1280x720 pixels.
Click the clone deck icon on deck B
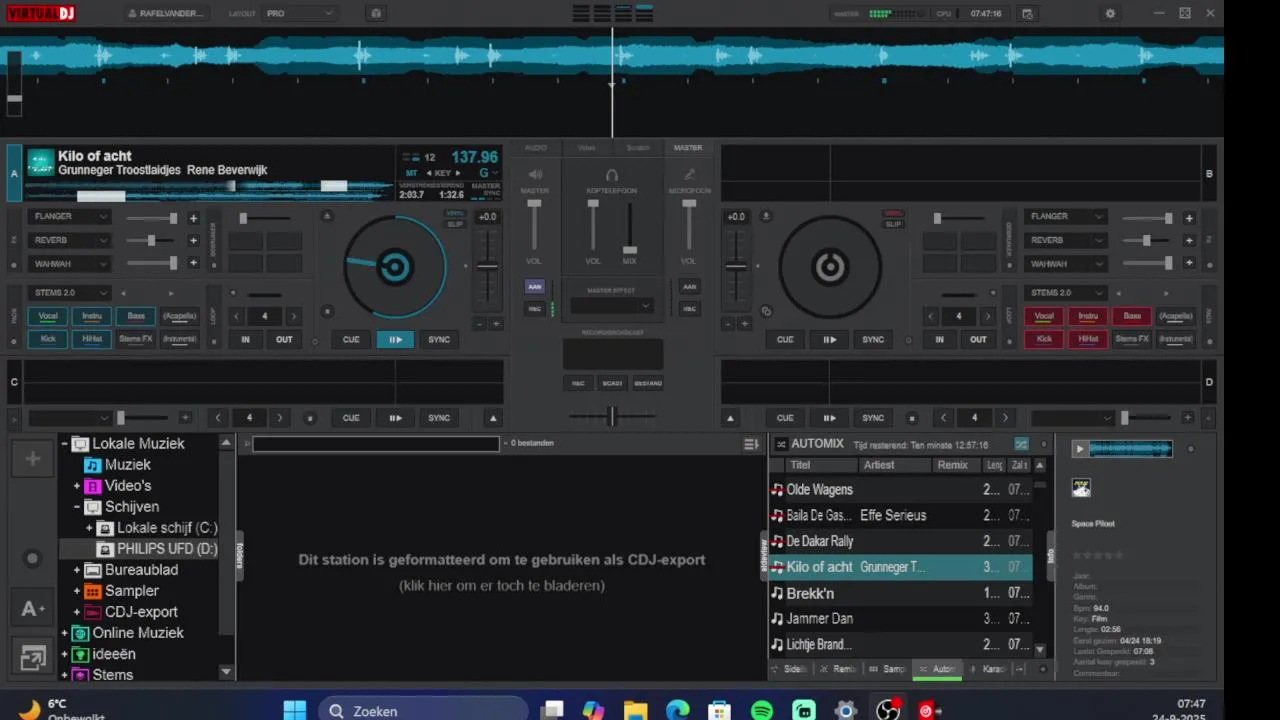click(x=766, y=311)
